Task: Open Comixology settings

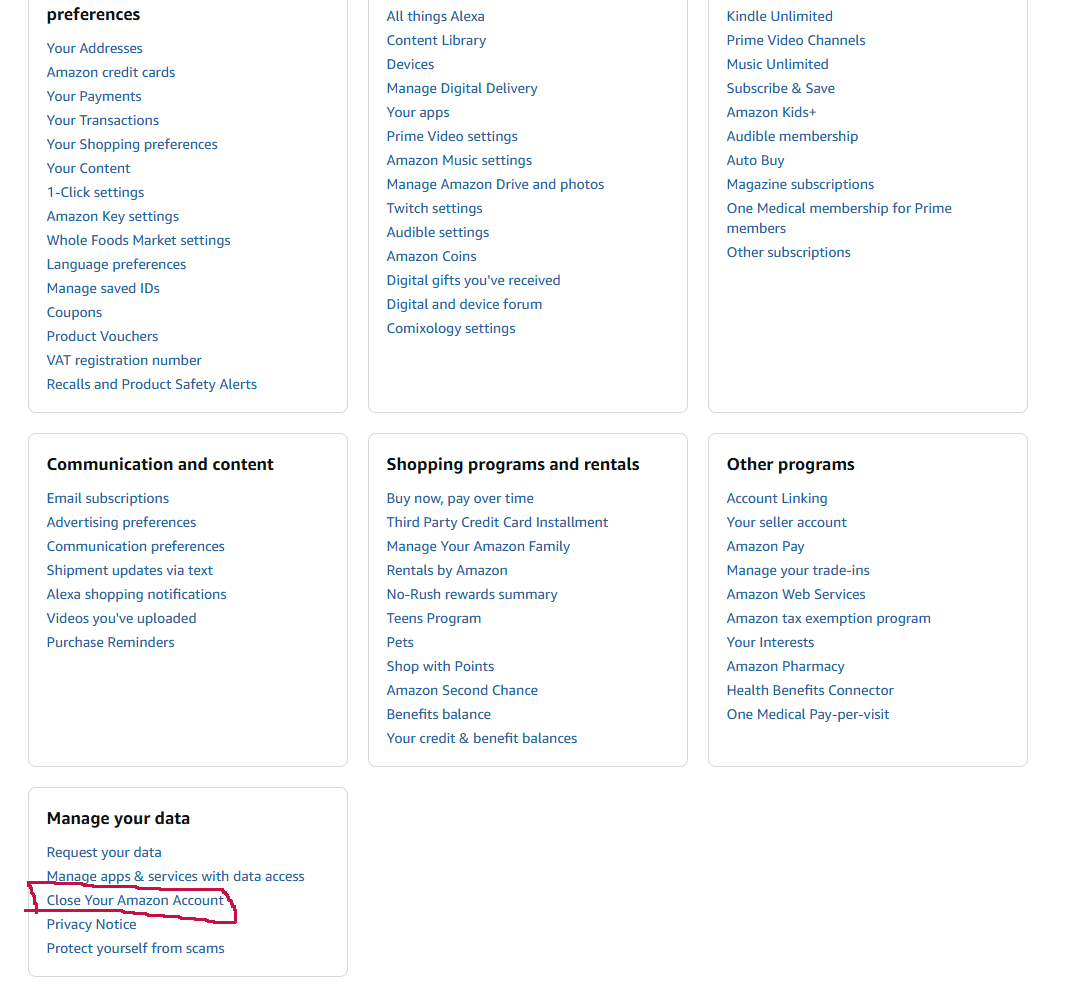Action: point(451,328)
